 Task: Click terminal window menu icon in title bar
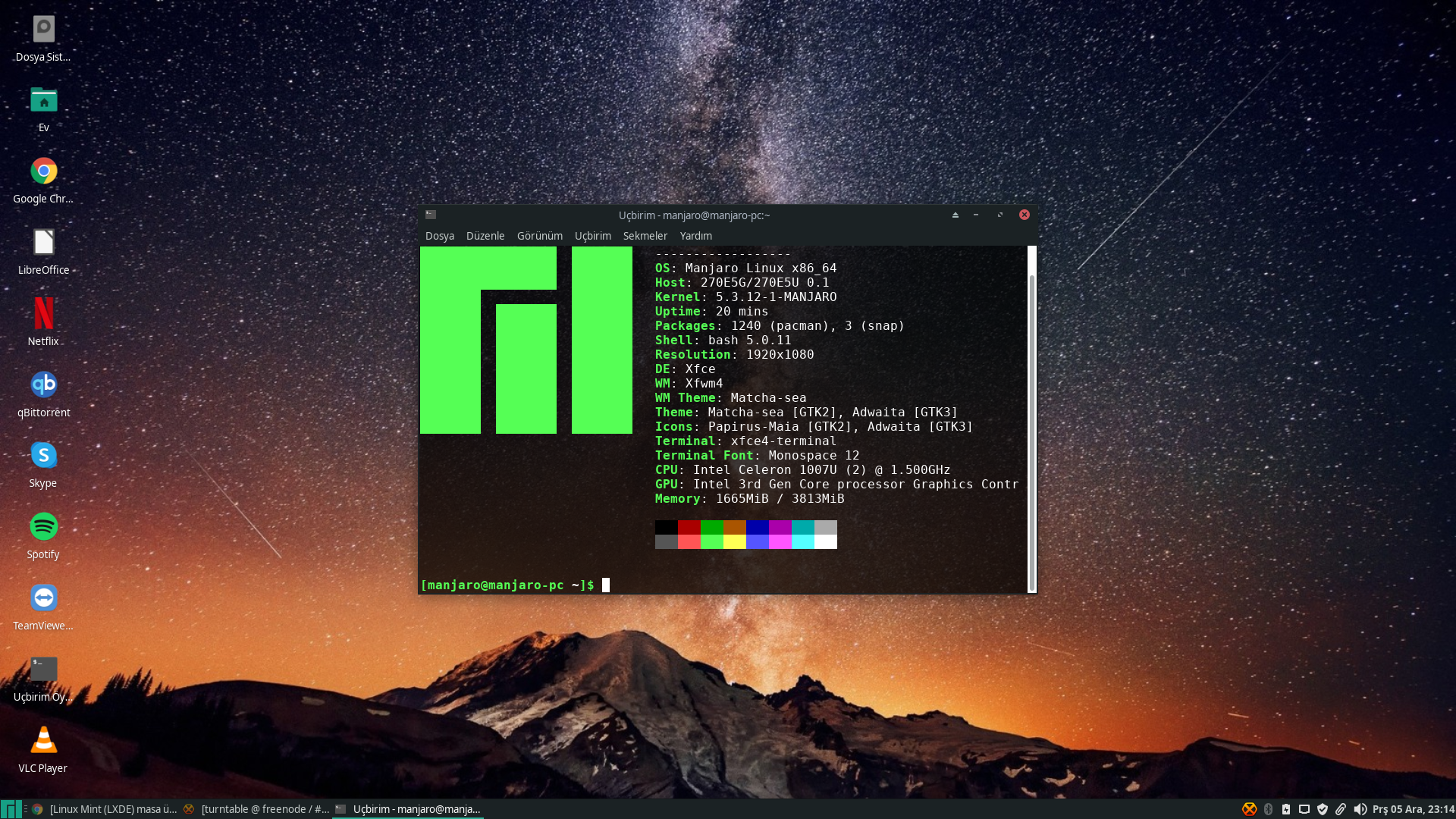431,215
